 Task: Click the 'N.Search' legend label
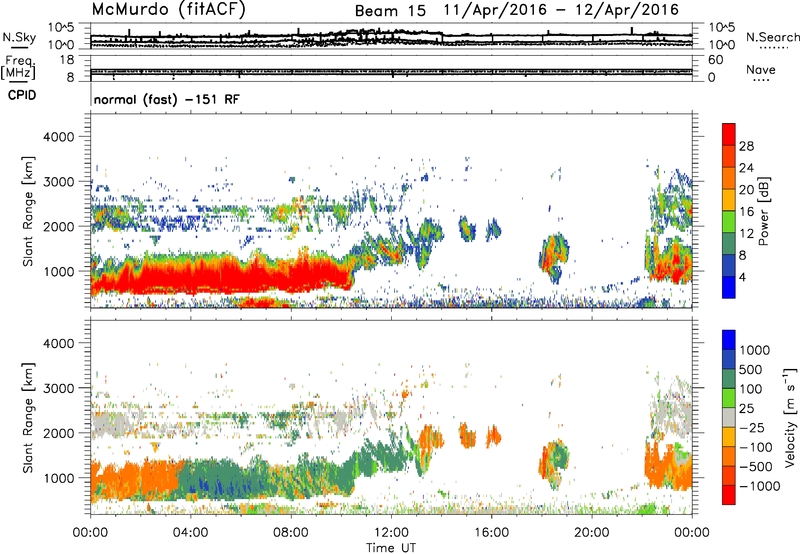click(772, 37)
